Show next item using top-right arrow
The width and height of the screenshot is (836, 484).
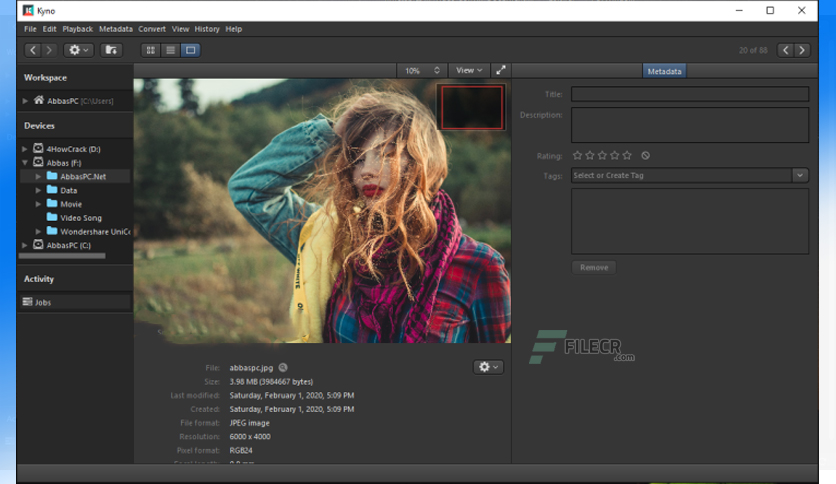pyautogui.click(x=802, y=50)
